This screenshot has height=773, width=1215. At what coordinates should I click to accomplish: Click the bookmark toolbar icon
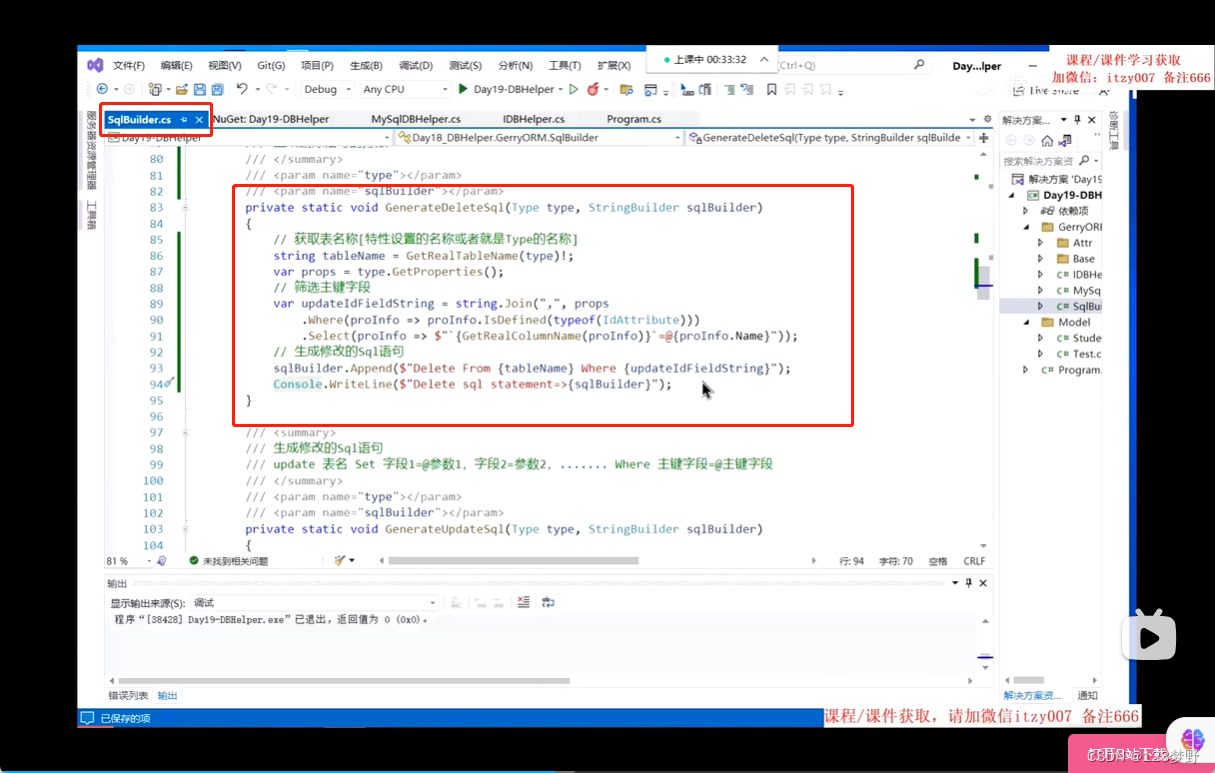point(771,89)
